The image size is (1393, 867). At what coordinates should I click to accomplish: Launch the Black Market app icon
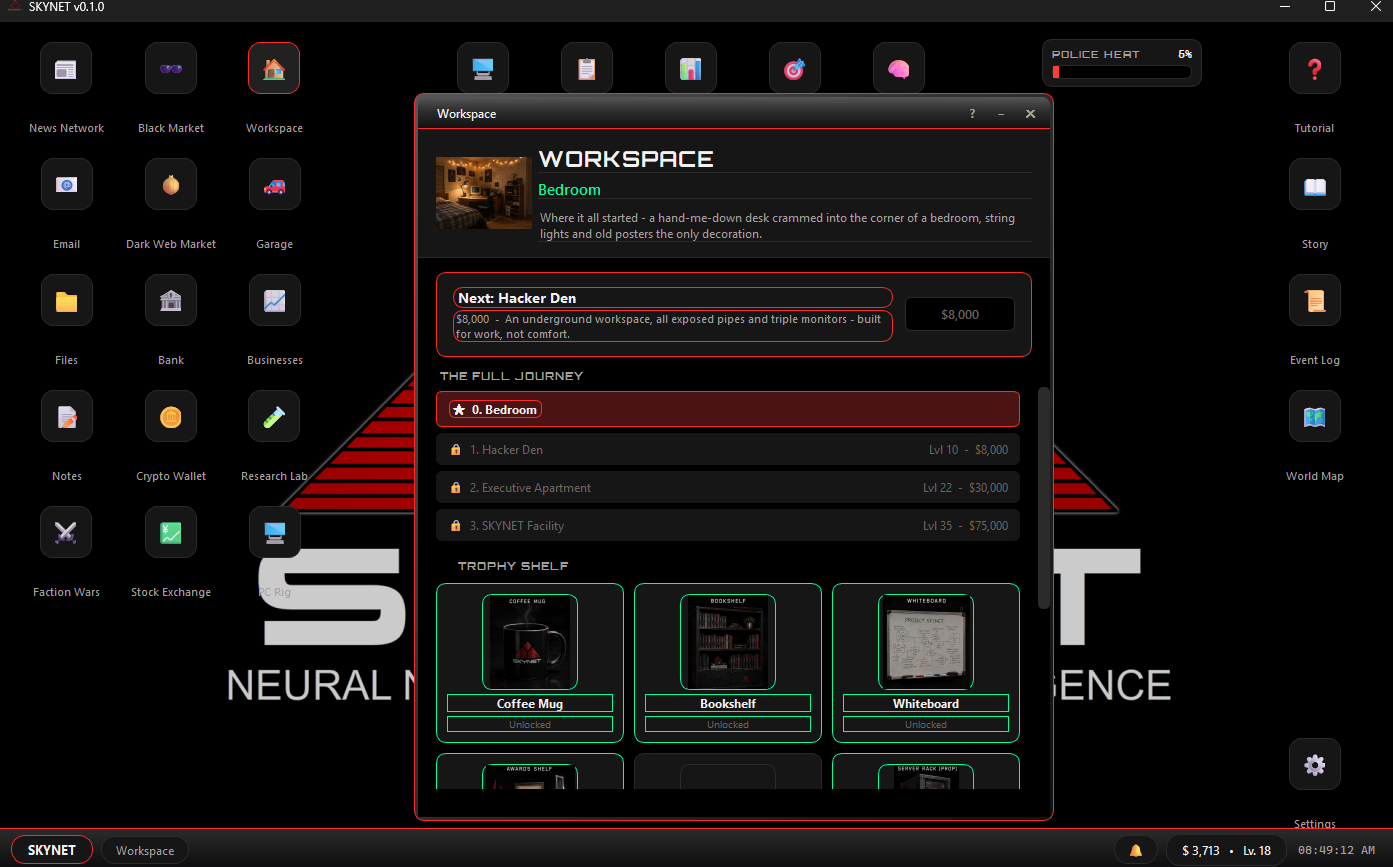(x=171, y=69)
